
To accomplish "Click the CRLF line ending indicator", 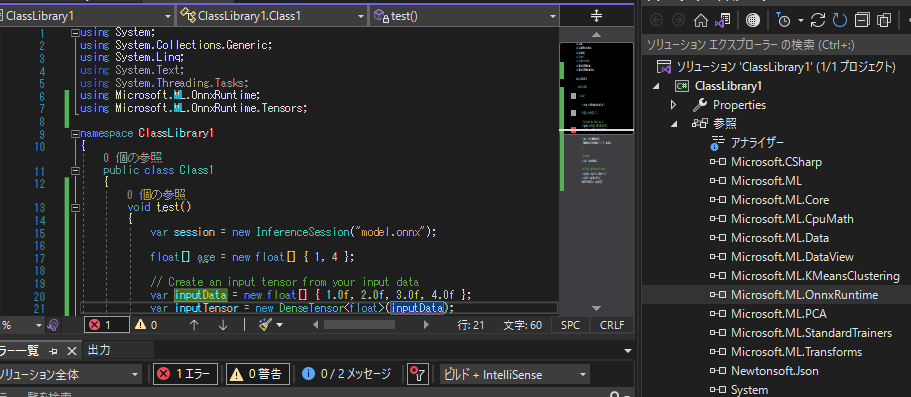I will point(611,325).
